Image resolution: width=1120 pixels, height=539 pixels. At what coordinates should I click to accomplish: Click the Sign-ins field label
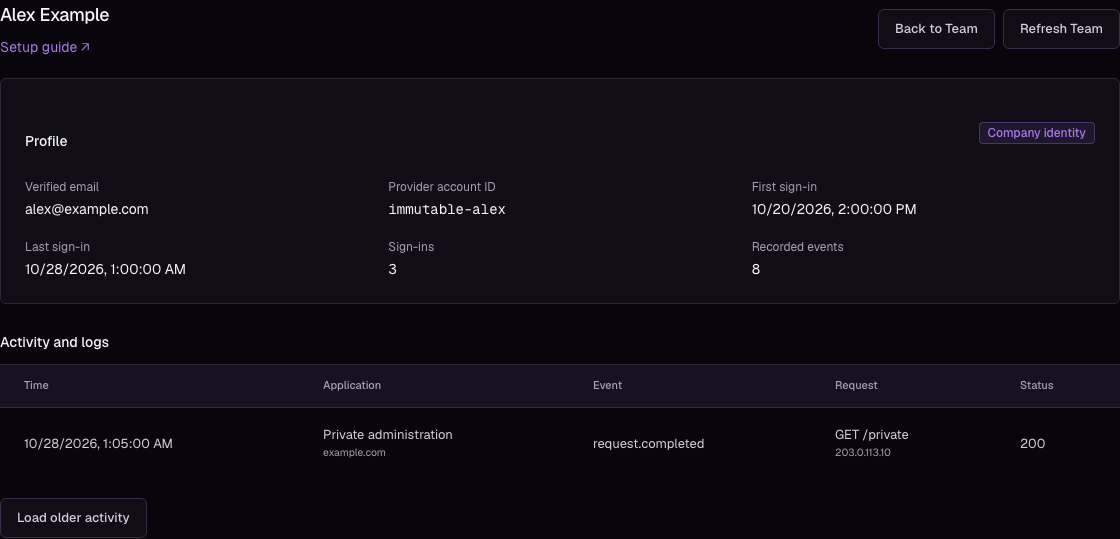[x=411, y=247]
